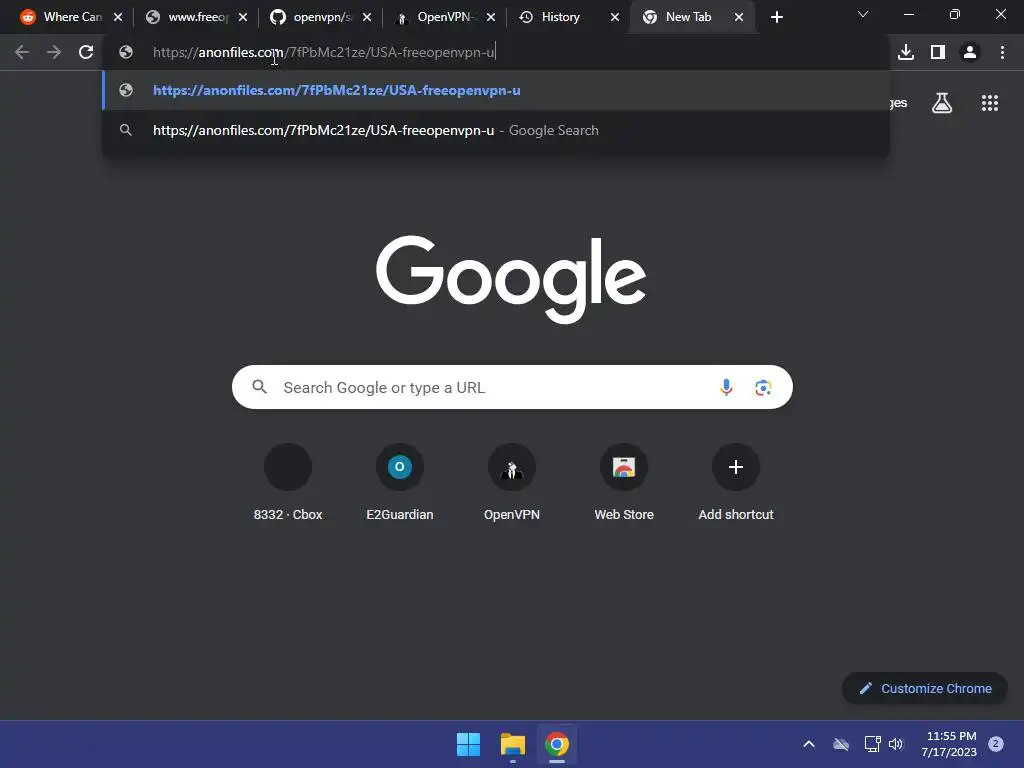Screen dimensions: 1024x768
Task: Open the Chrome profile icon
Action: tap(970, 52)
